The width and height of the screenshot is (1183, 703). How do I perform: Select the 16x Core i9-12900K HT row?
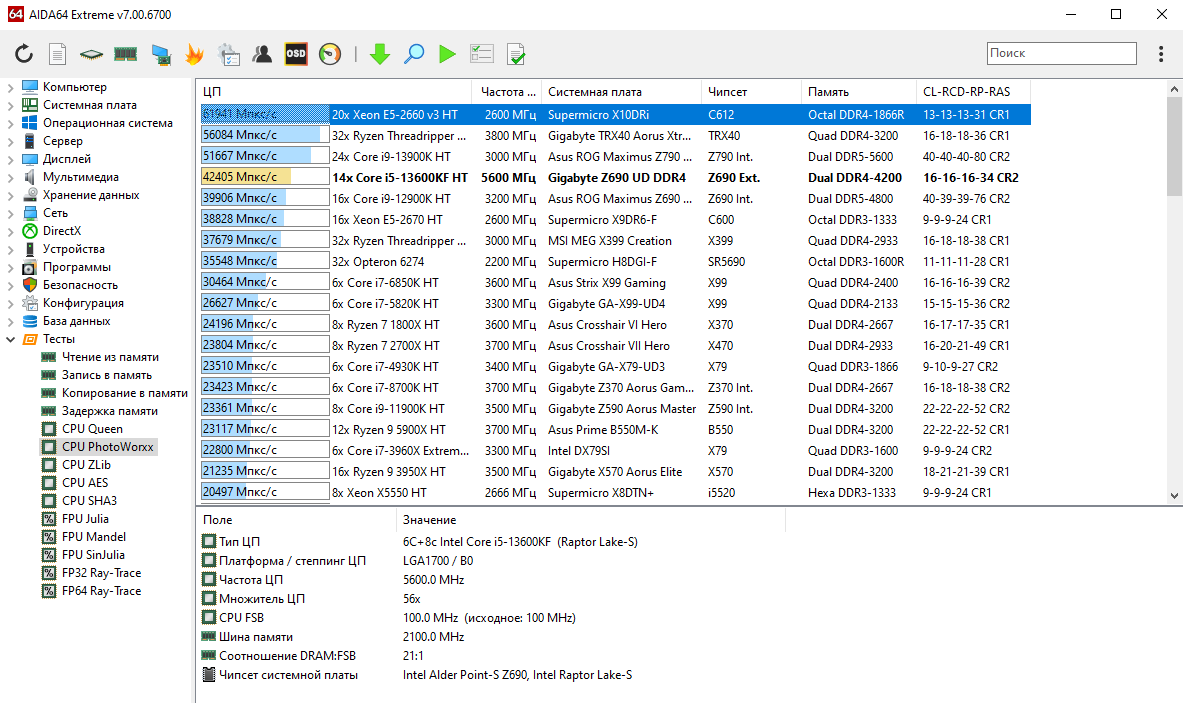pos(614,198)
